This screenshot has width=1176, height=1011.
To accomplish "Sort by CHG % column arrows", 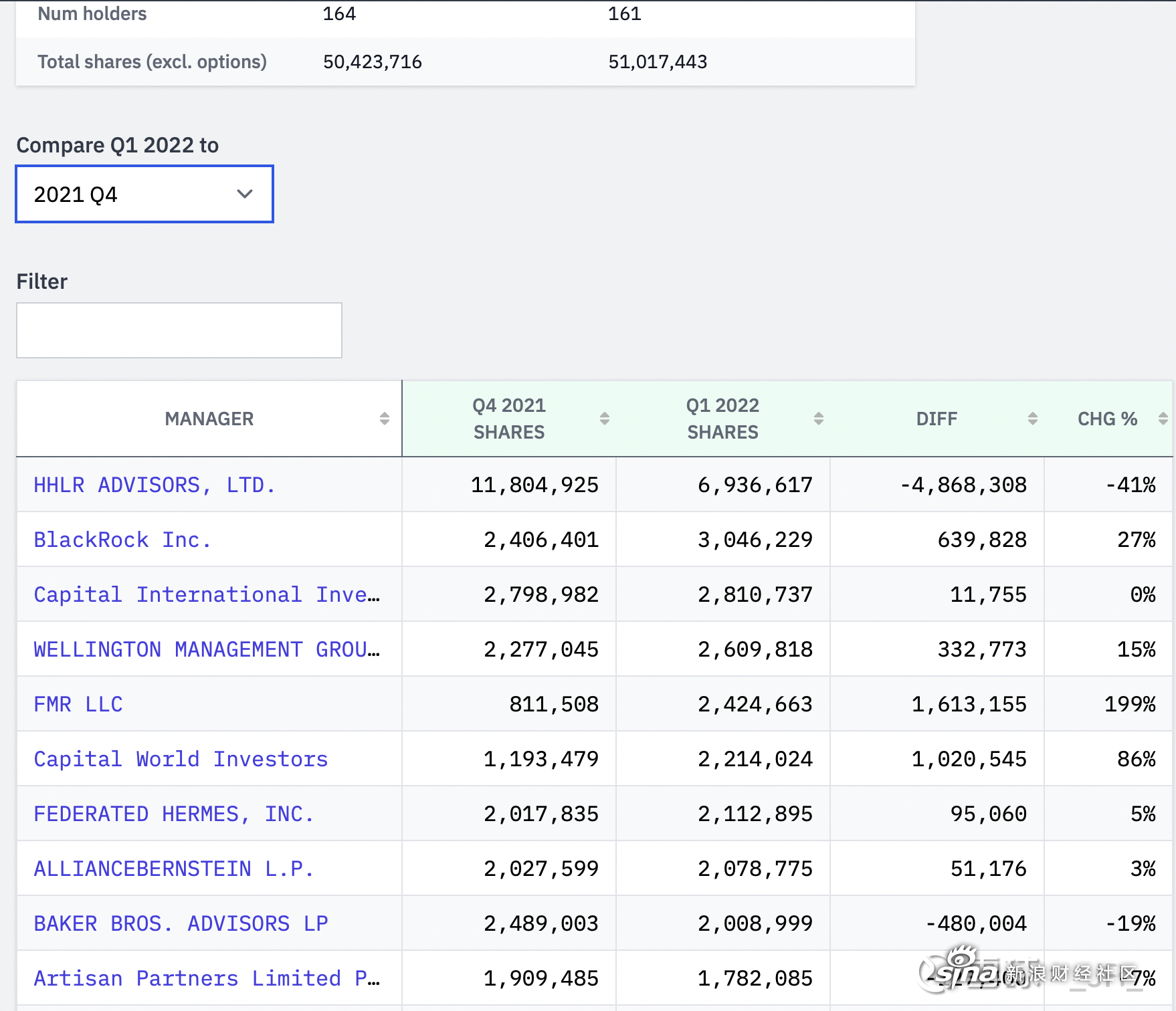I will pyautogui.click(x=1163, y=419).
